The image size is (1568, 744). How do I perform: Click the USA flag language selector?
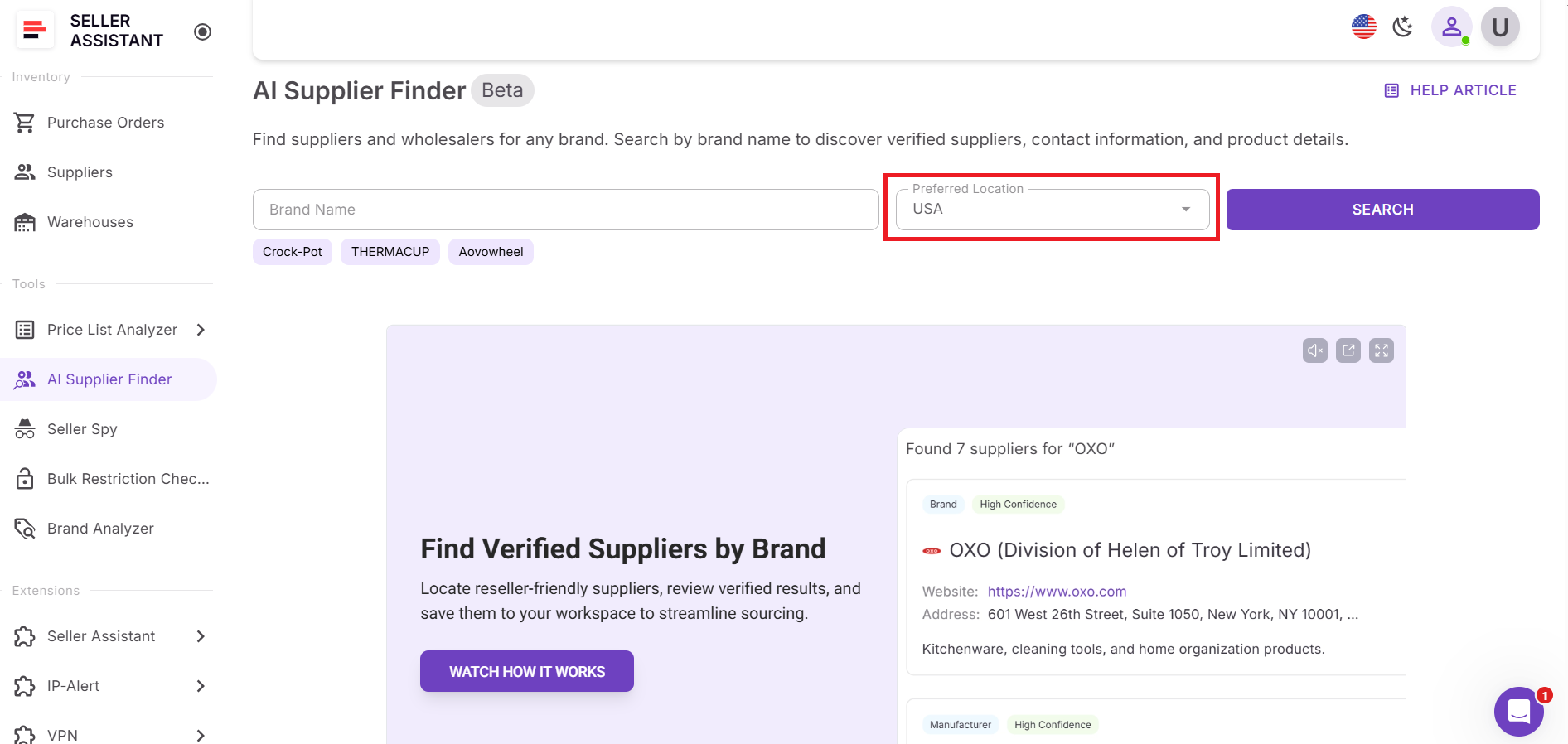[1362, 27]
